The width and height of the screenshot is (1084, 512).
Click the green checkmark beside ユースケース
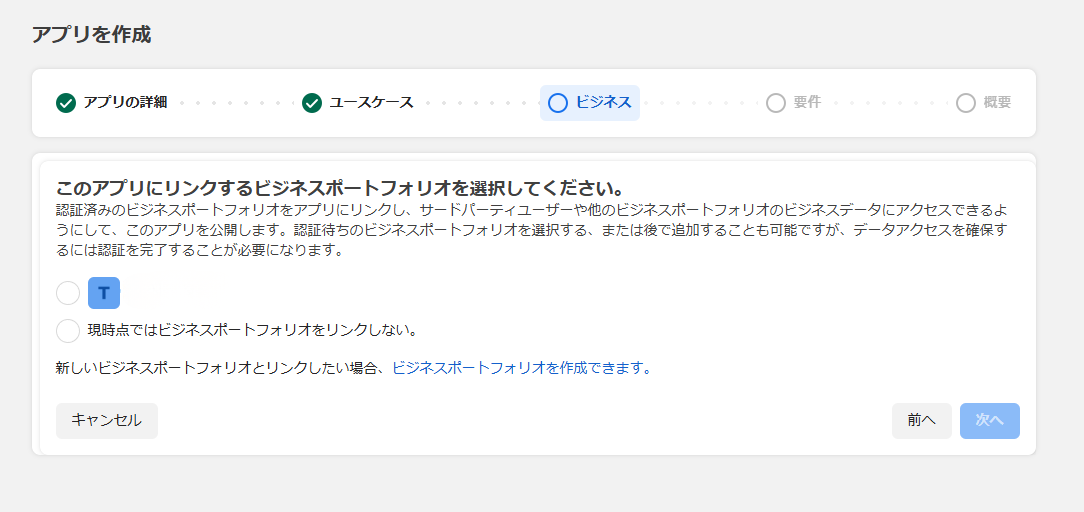pos(312,103)
